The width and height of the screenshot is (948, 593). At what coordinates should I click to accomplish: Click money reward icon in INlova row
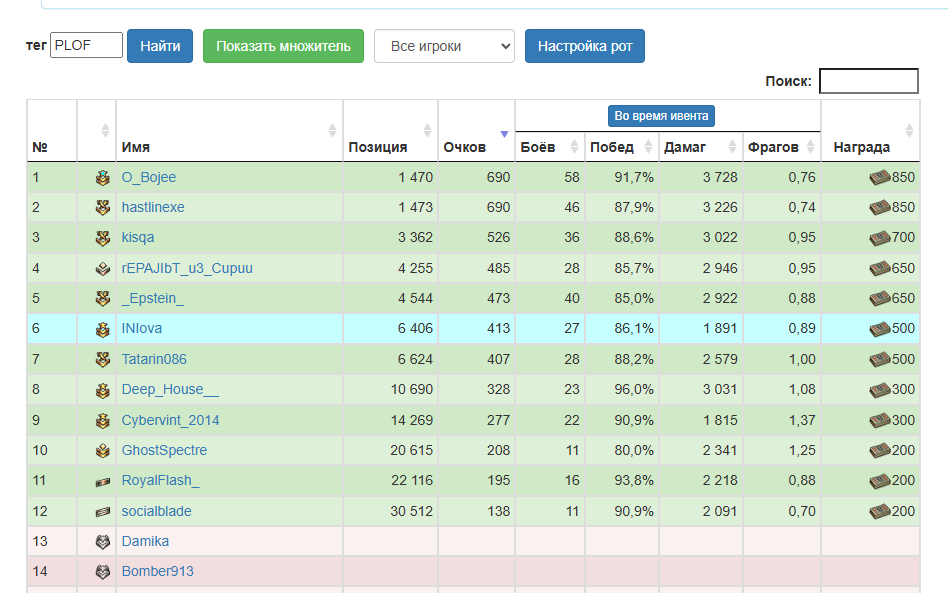[x=880, y=329]
